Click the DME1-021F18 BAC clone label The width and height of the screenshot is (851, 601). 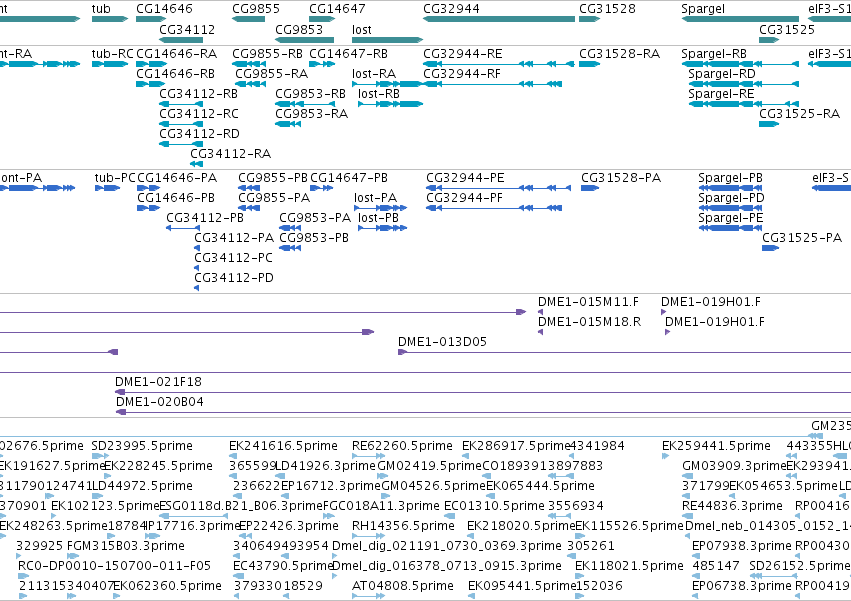tap(158, 382)
